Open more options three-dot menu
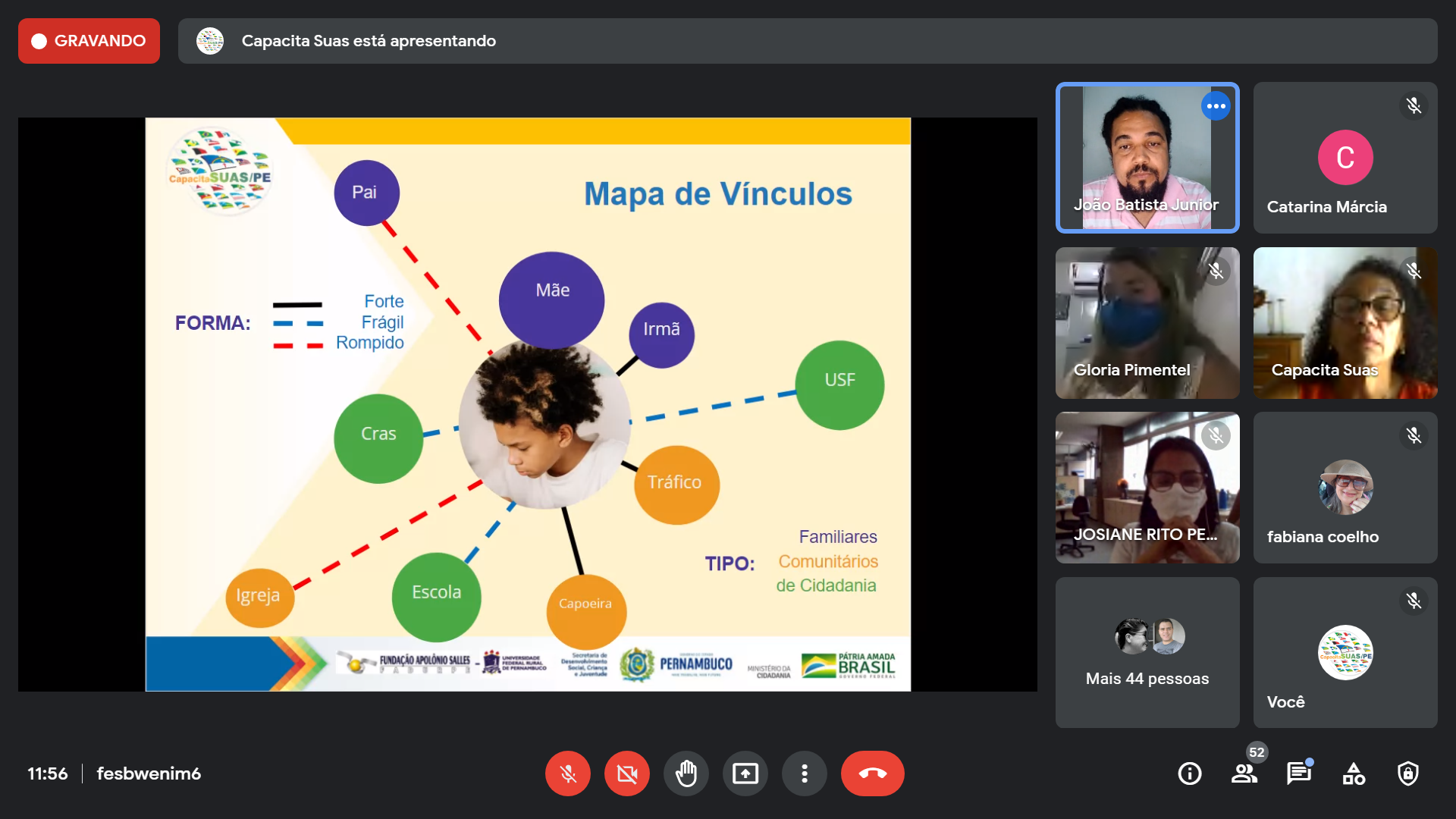The image size is (1456, 819). [x=804, y=773]
